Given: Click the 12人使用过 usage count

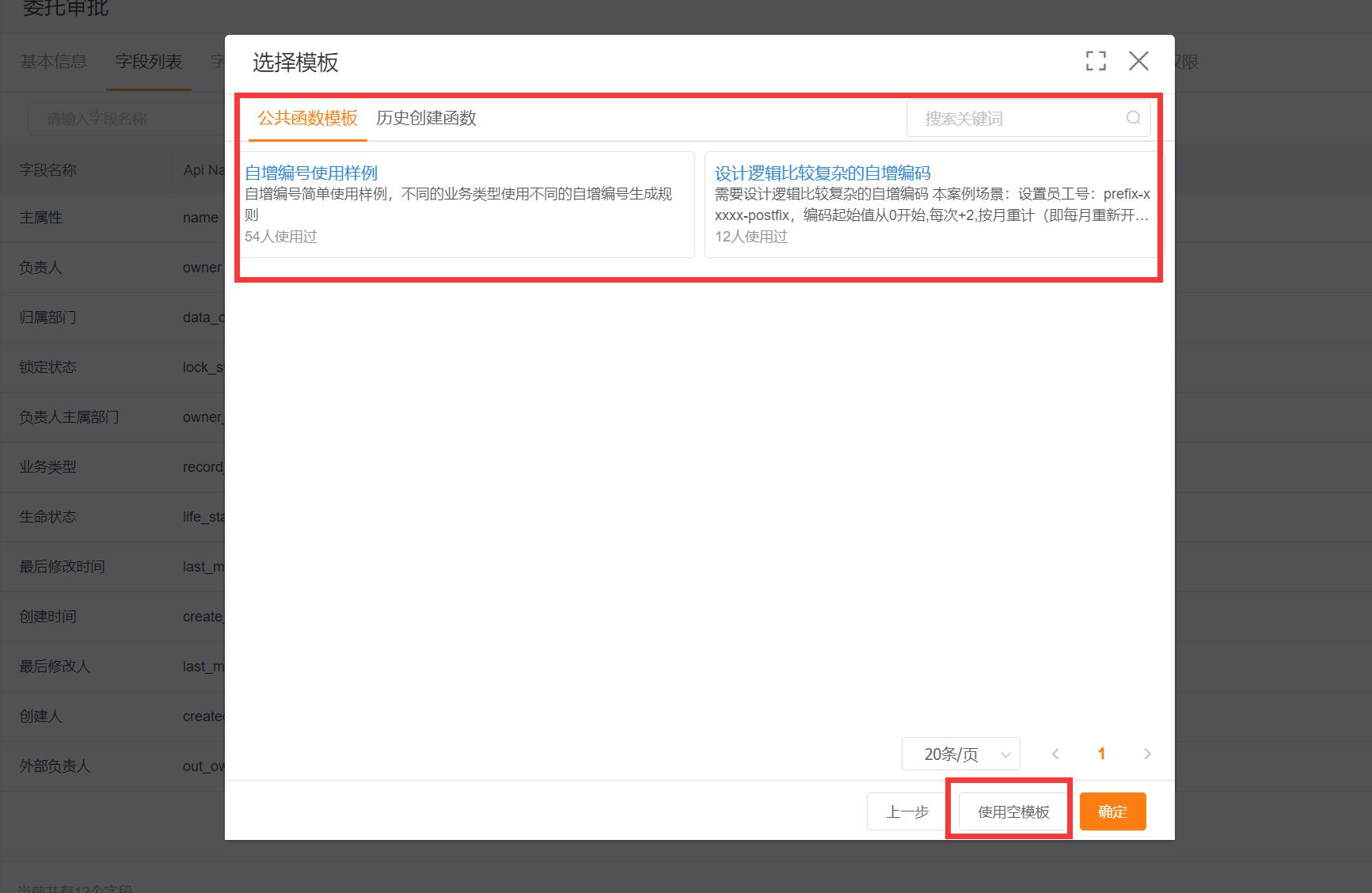Looking at the screenshot, I should (751, 237).
